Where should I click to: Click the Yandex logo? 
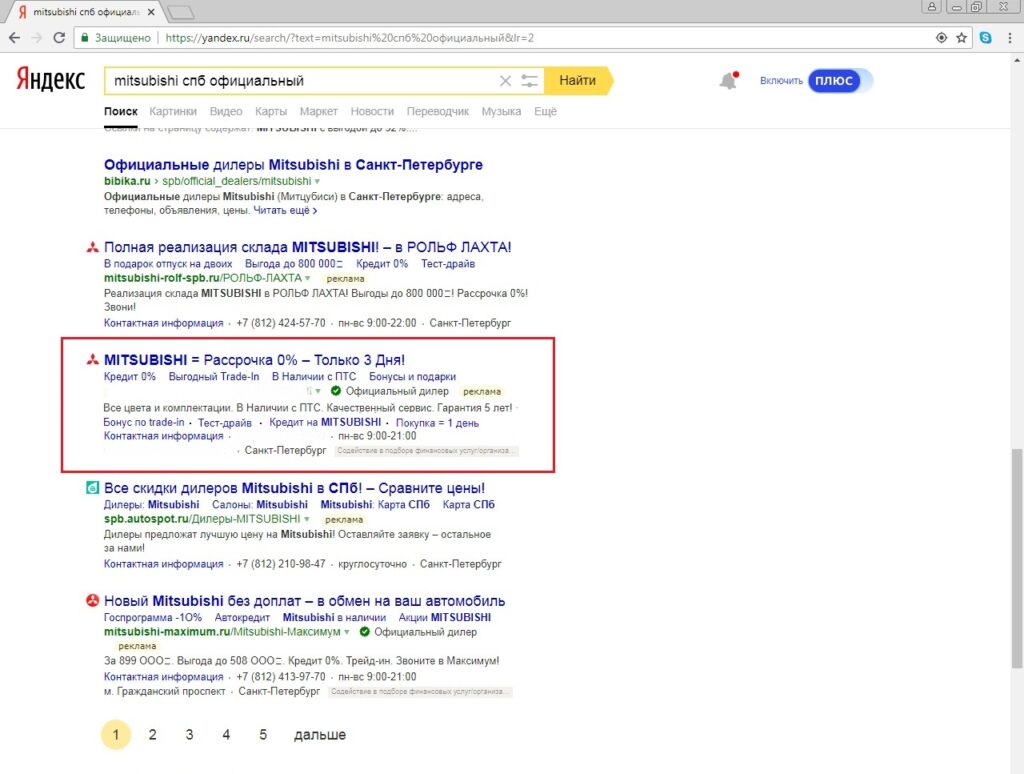(x=50, y=79)
